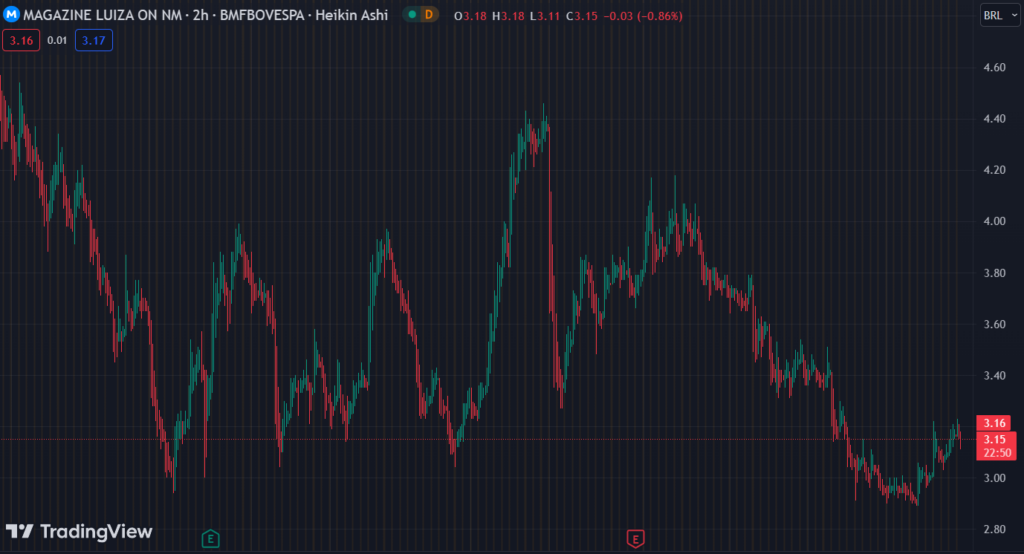Click the C3.15 close value
Viewport: 1024px width, 554px height.
(582, 16)
